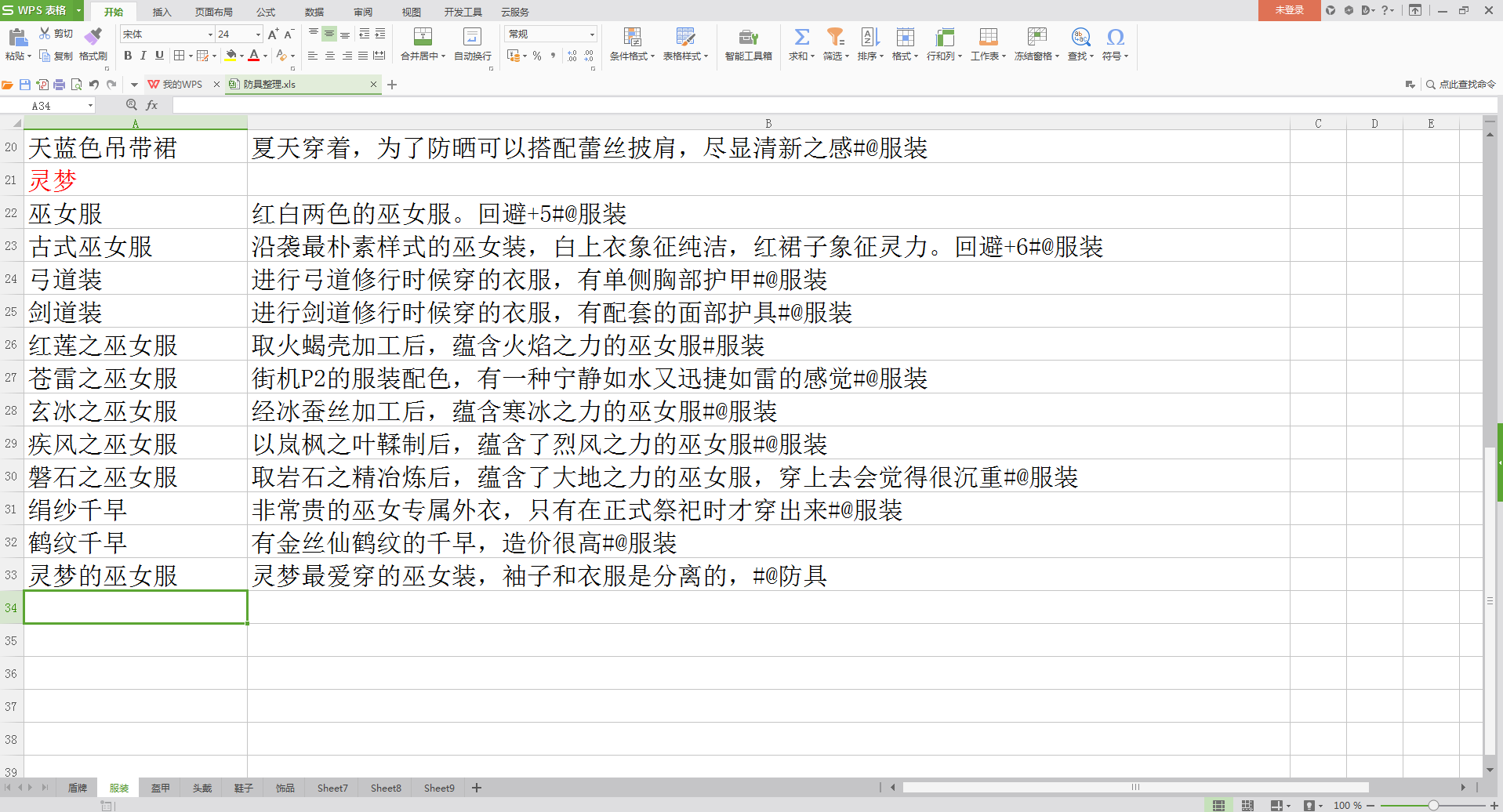Toggle top vertical alignment
1503x812 pixels.
coord(314,34)
